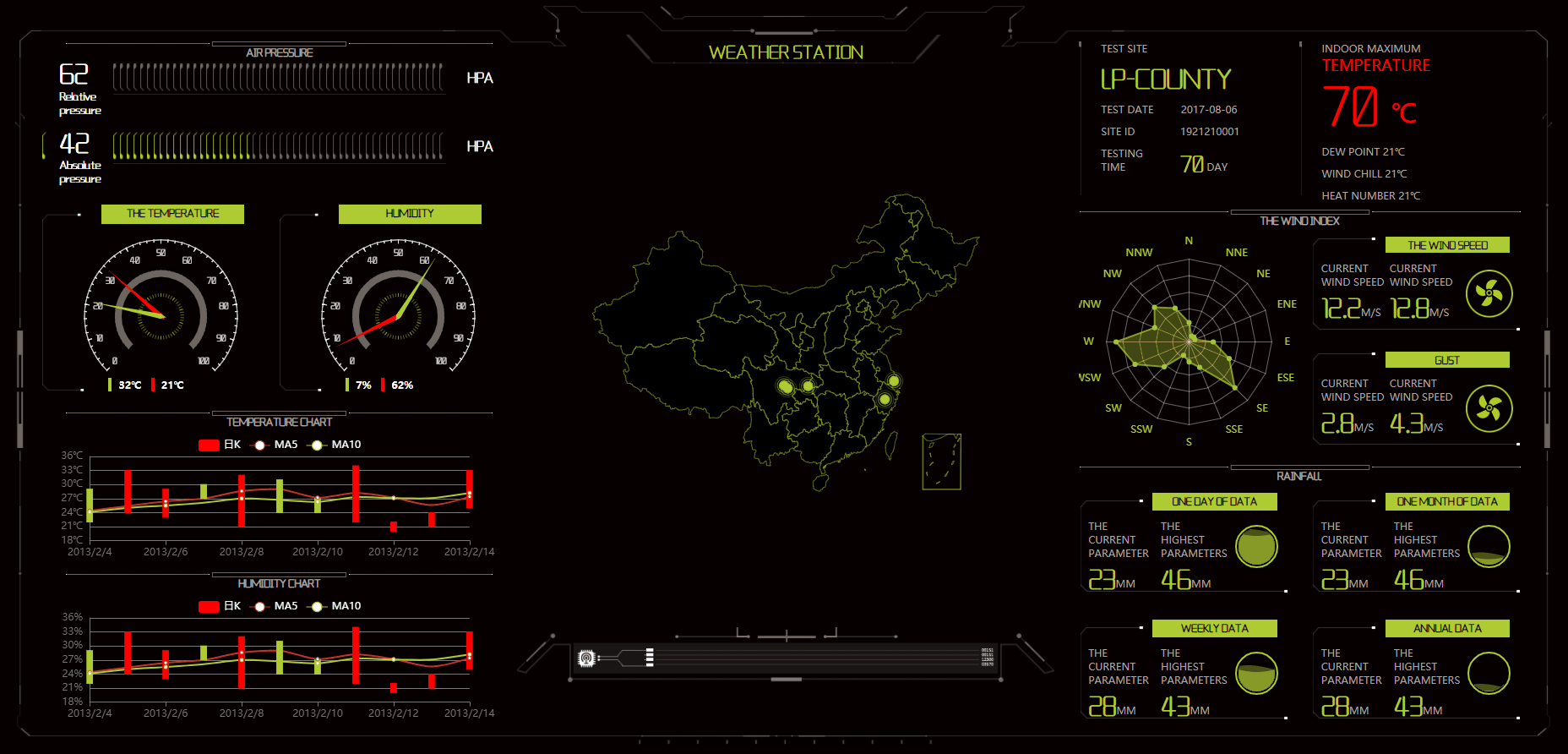Viewport: 1568px width, 754px height.
Task: Select the round map marker beside the oval Sichuan marker
Action: (x=808, y=385)
